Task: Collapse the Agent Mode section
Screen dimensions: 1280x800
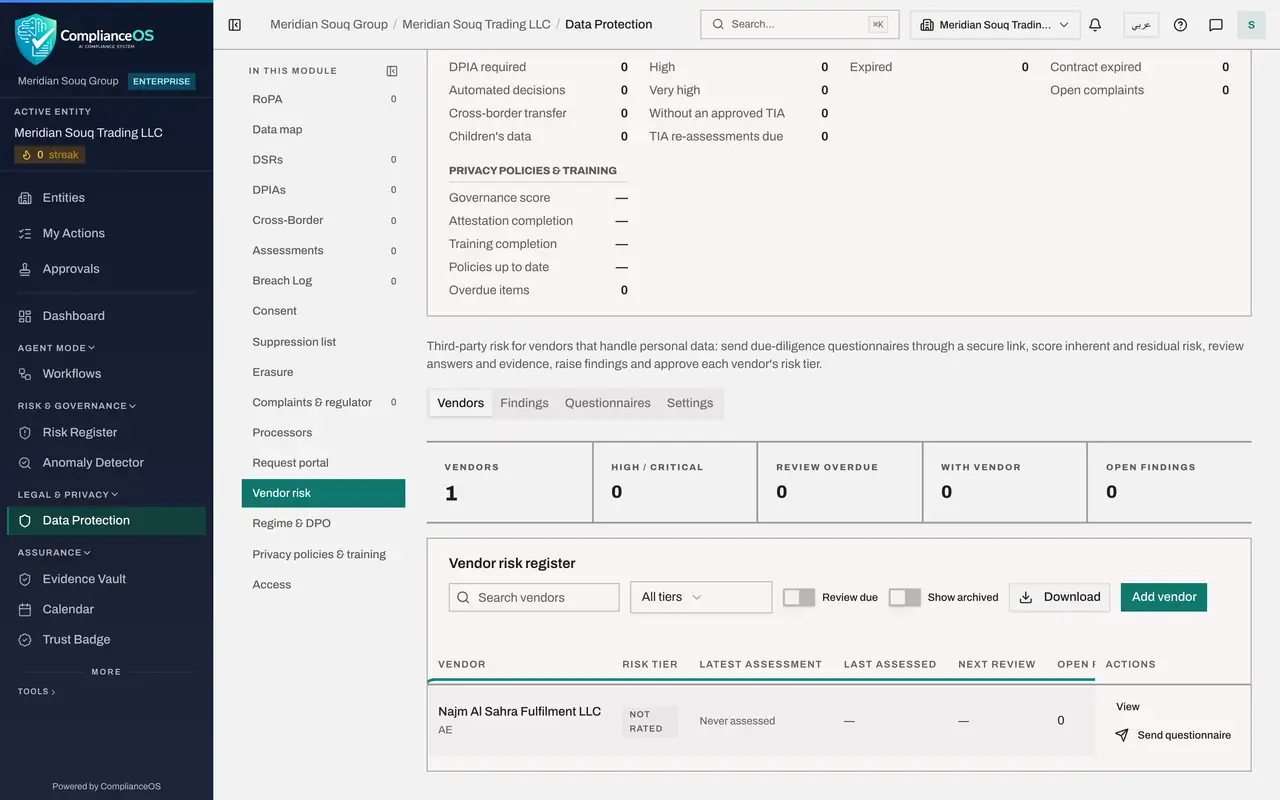Action: 56,348
